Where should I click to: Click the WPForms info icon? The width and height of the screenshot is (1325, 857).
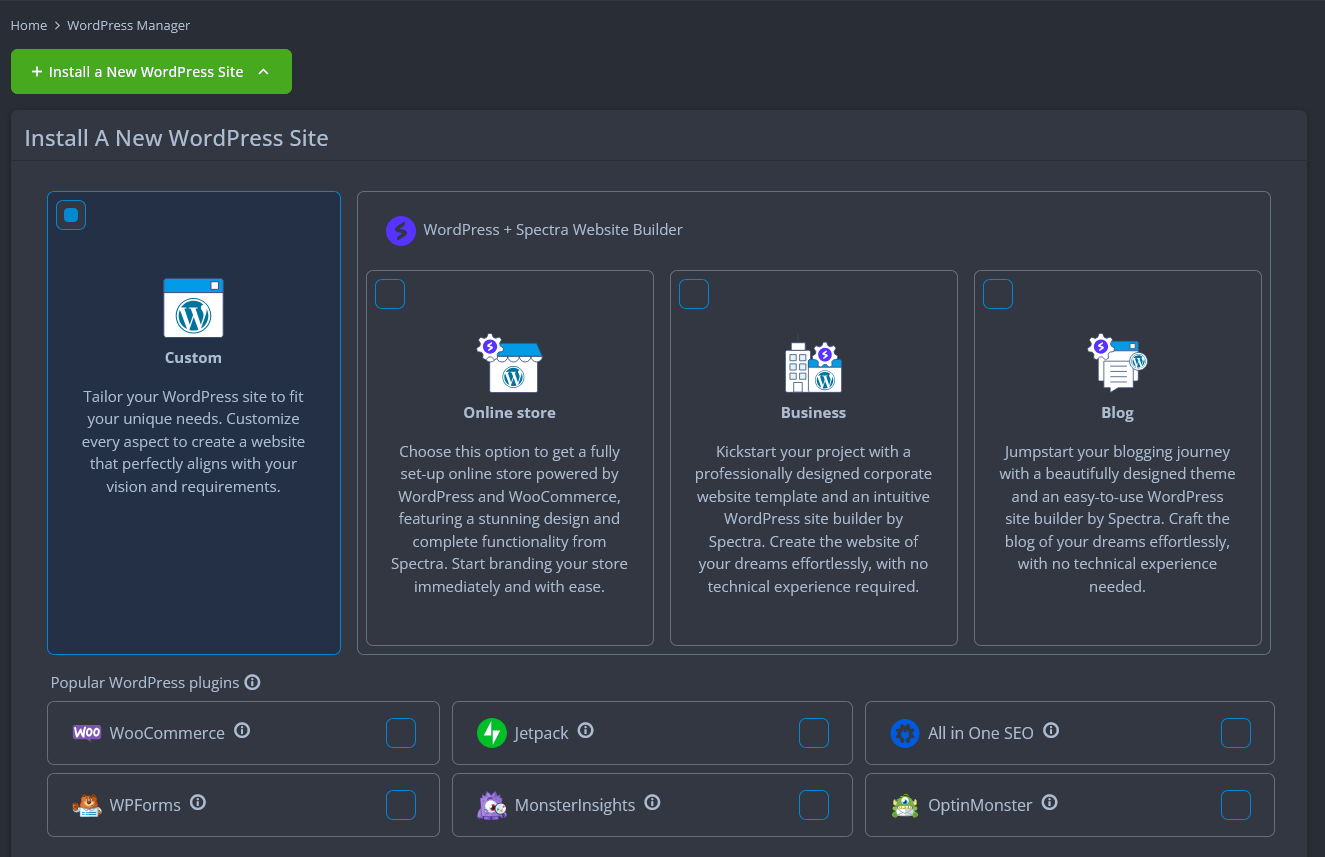click(x=198, y=803)
